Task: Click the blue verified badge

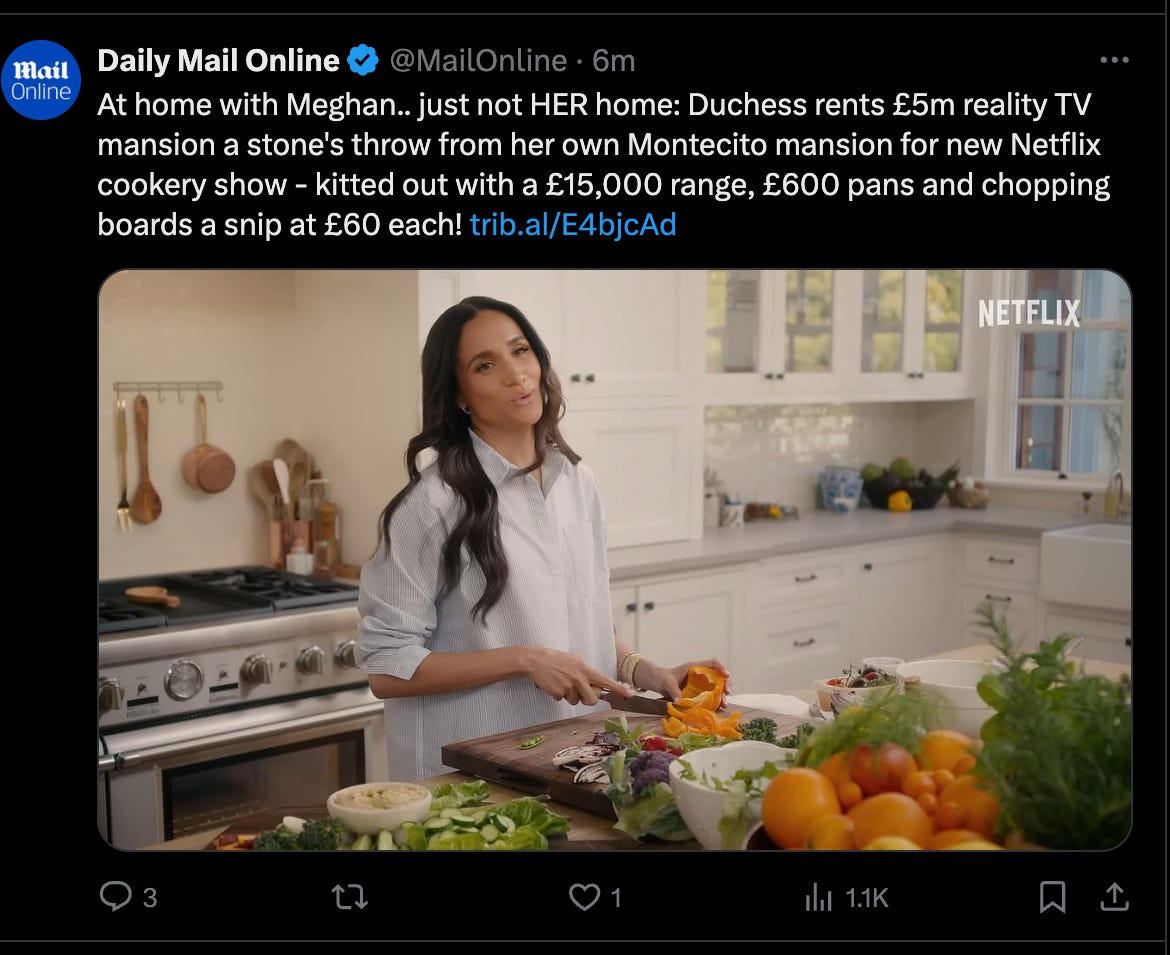Action: click(363, 60)
